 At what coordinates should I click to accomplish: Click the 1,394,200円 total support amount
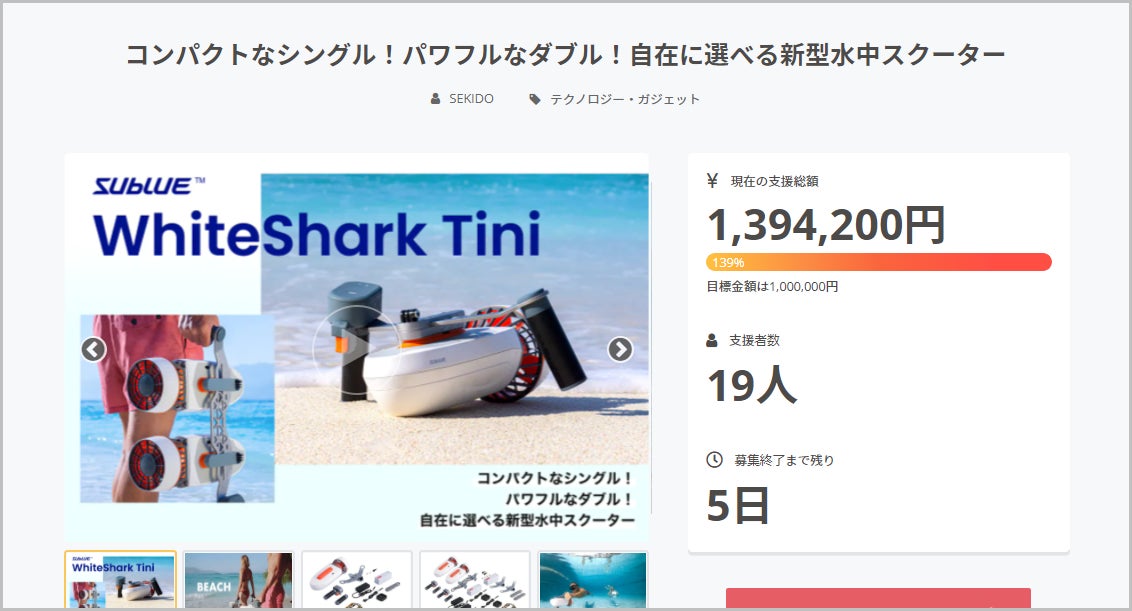point(827,225)
